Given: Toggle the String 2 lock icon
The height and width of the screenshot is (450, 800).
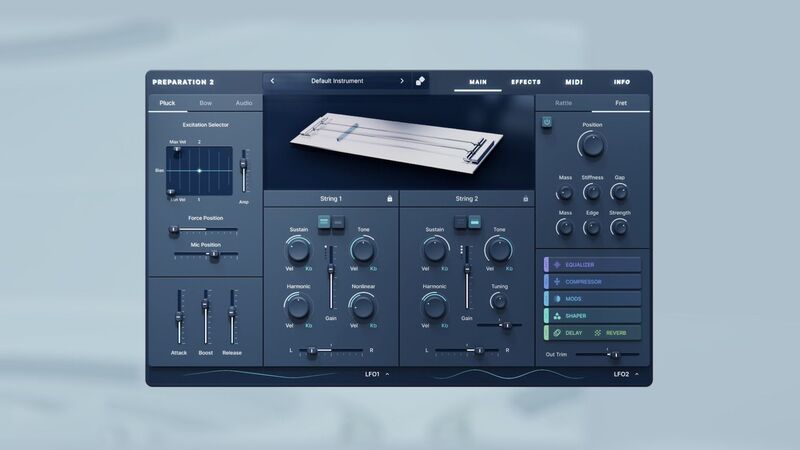Looking at the screenshot, I should 526,198.
